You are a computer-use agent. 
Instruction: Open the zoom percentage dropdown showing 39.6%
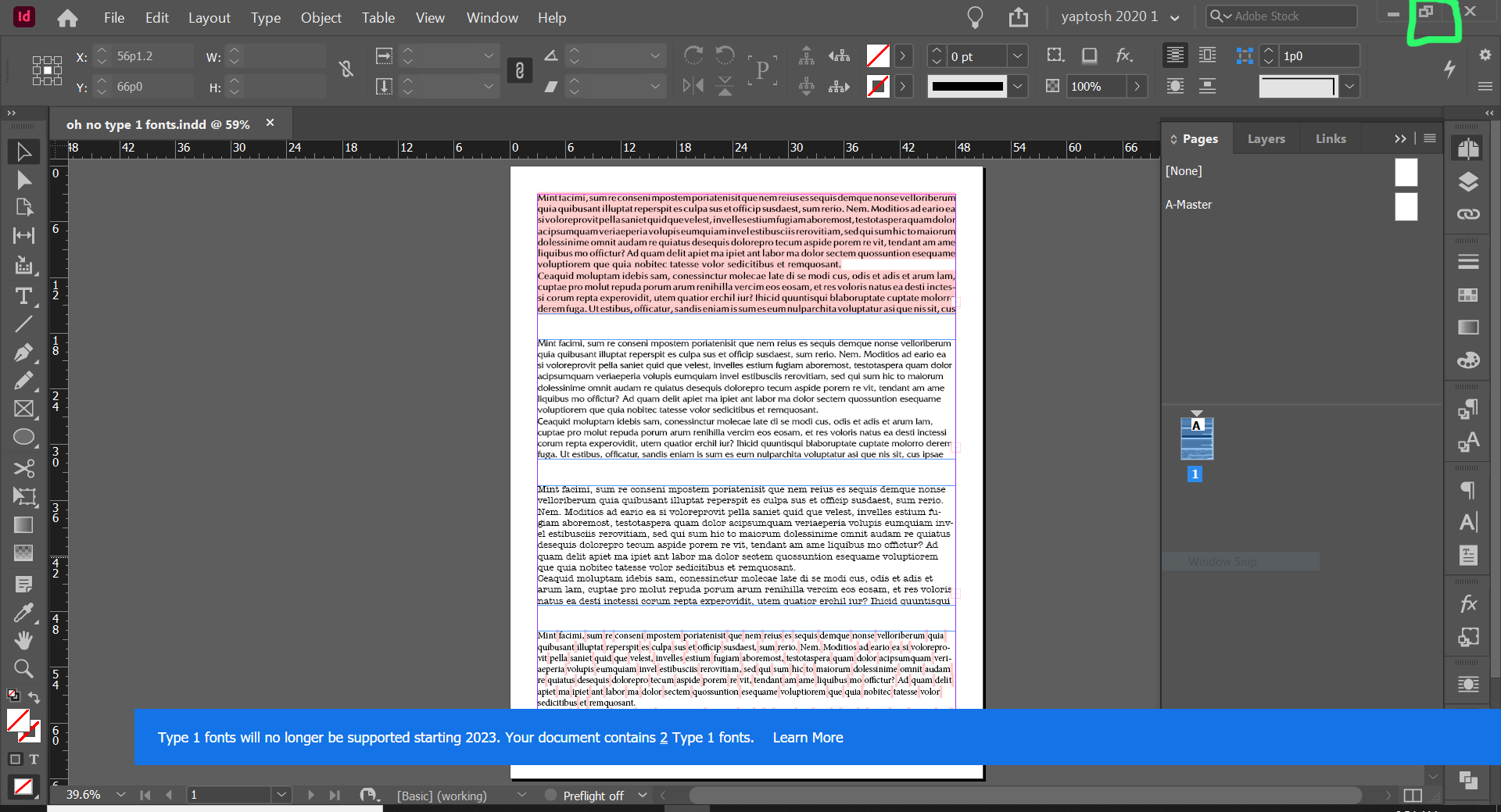coord(121,795)
